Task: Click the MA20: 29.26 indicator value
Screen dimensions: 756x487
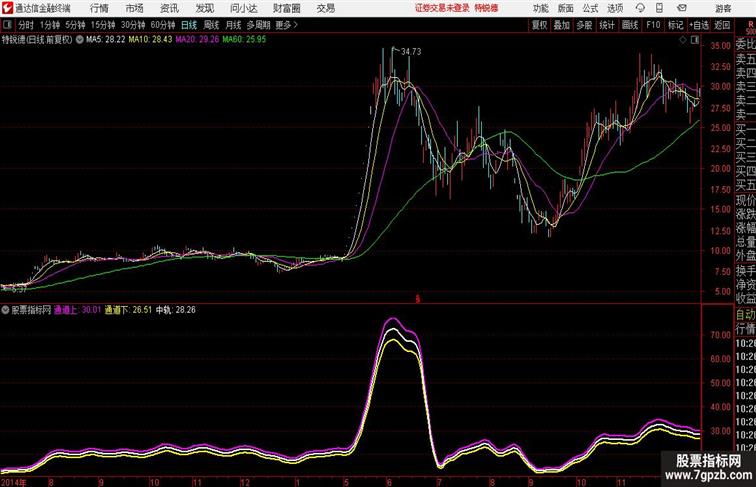Action: click(197, 40)
